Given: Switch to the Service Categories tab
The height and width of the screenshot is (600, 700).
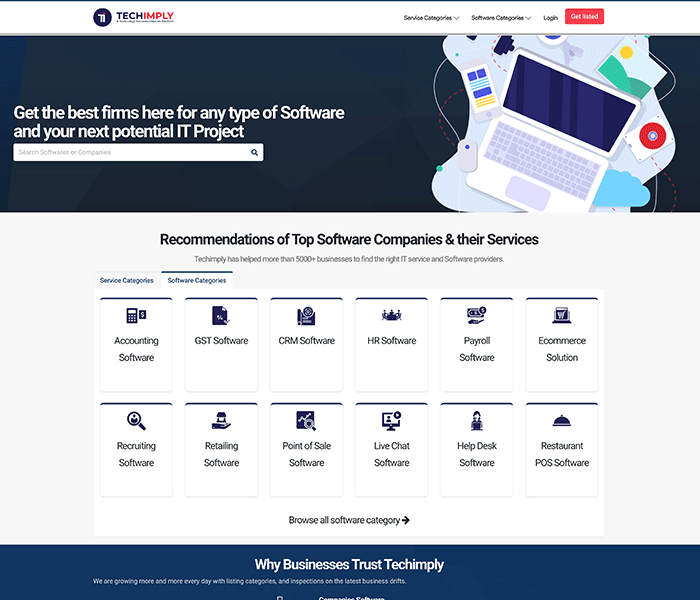Looking at the screenshot, I should point(127,281).
